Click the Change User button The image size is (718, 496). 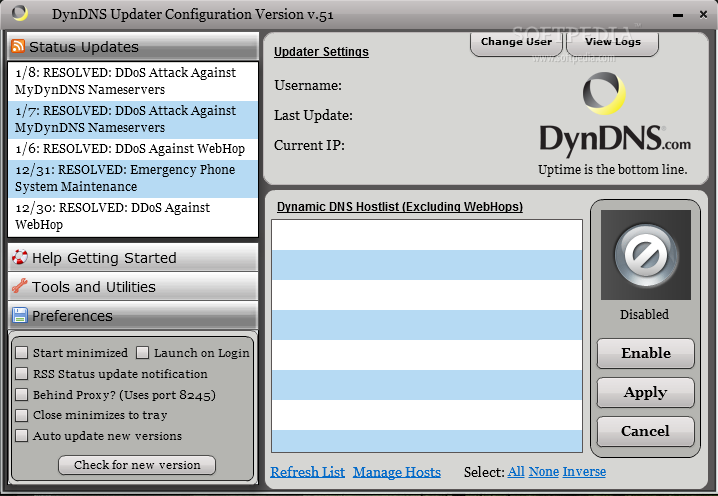pos(516,43)
